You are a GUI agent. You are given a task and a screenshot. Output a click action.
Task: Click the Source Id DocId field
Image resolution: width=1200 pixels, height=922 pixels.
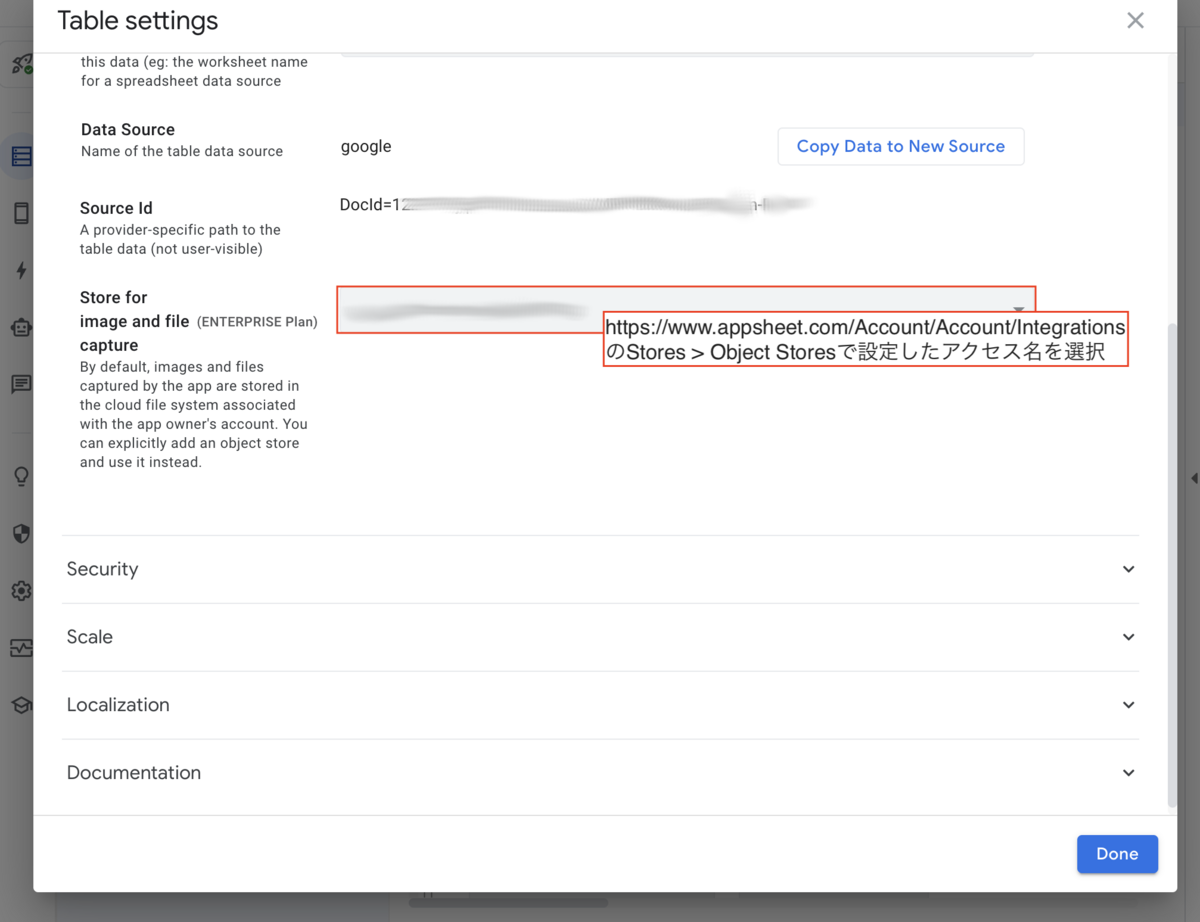pos(575,204)
